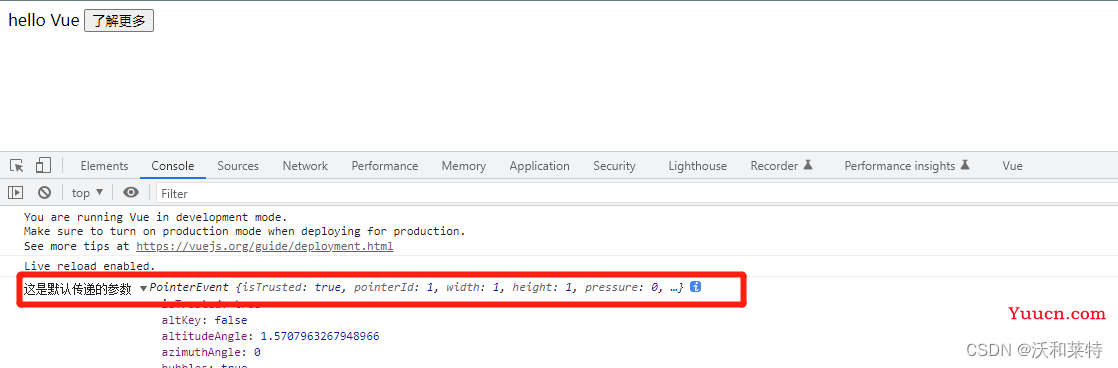The width and height of the screenshot is (1118, 368).
Task: Click the blue info icon after PointerEvent
Action: click(x=695, y=287)
